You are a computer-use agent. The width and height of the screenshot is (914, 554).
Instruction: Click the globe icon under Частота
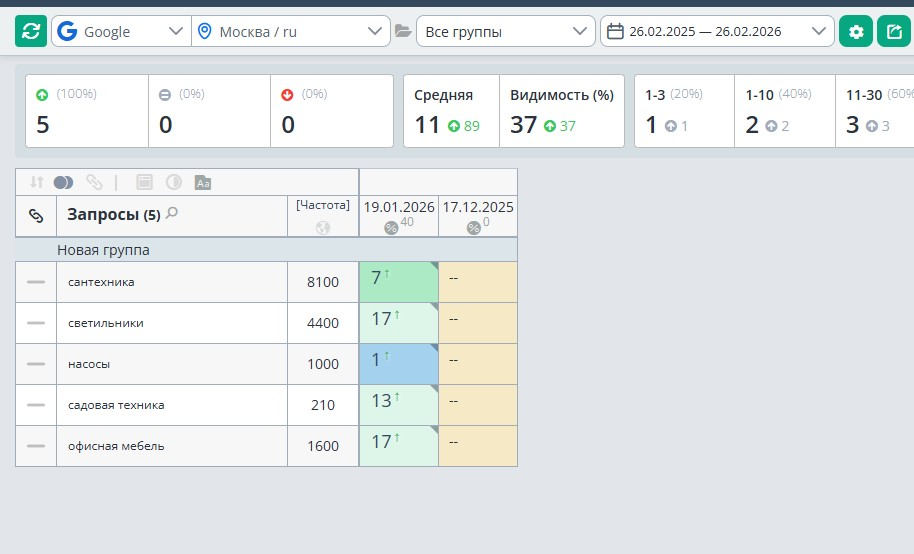pyautogui.click(x=323, y=228)
